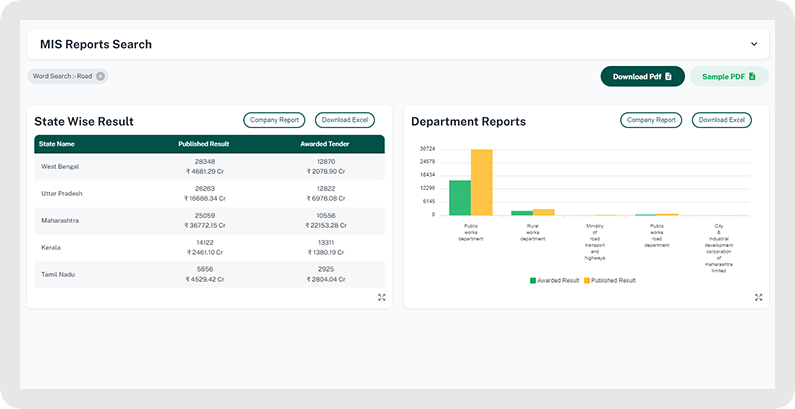Remove the Word Search Road filter chip
The image size is (795, 409).
[x=100, y=76]
